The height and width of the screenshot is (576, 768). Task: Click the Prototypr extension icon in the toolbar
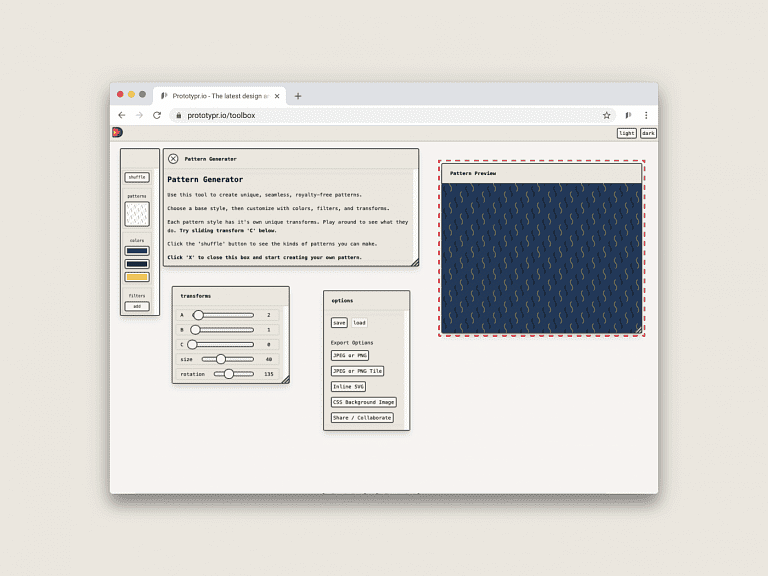coord(628,115)
